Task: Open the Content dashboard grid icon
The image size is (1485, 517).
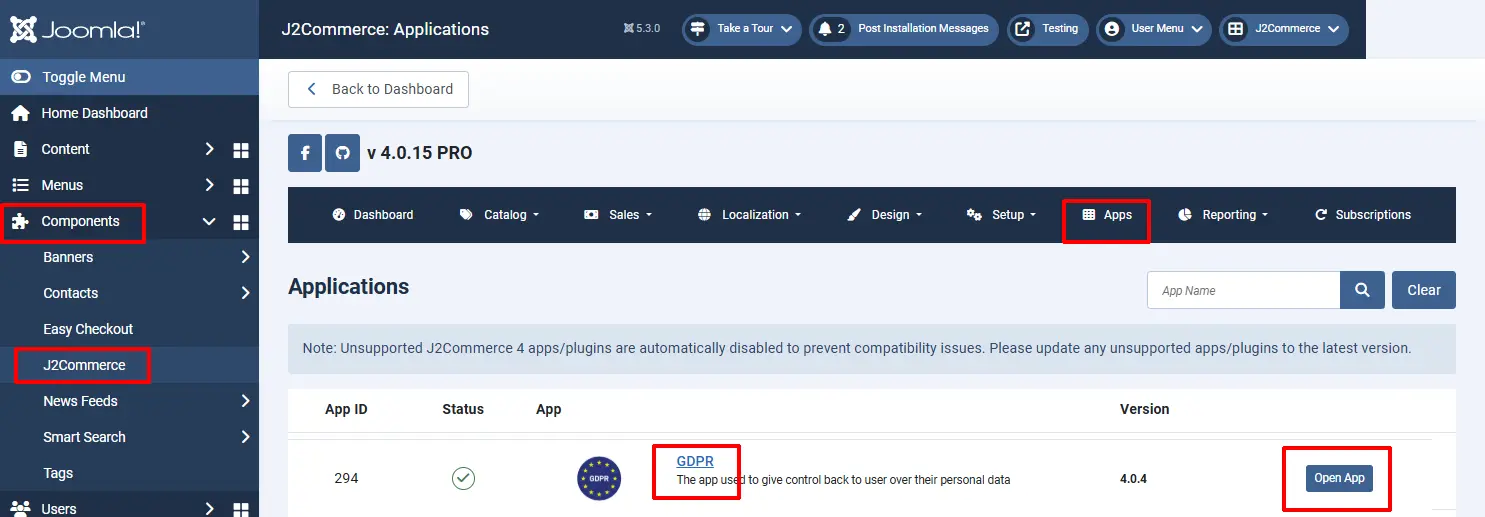Action: pos(241,150)
